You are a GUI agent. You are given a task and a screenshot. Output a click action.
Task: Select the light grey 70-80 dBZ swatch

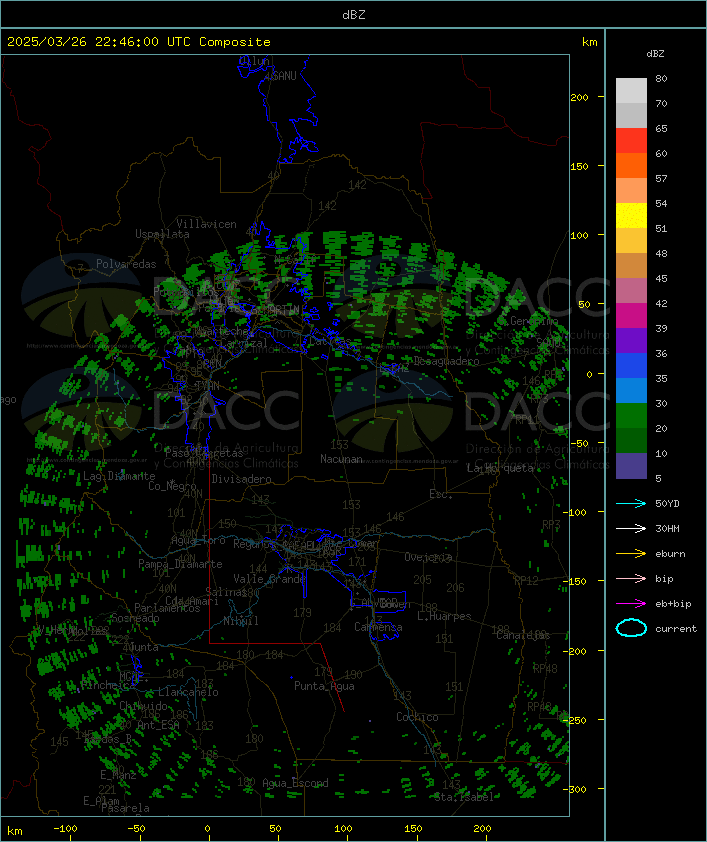point(631,90)
